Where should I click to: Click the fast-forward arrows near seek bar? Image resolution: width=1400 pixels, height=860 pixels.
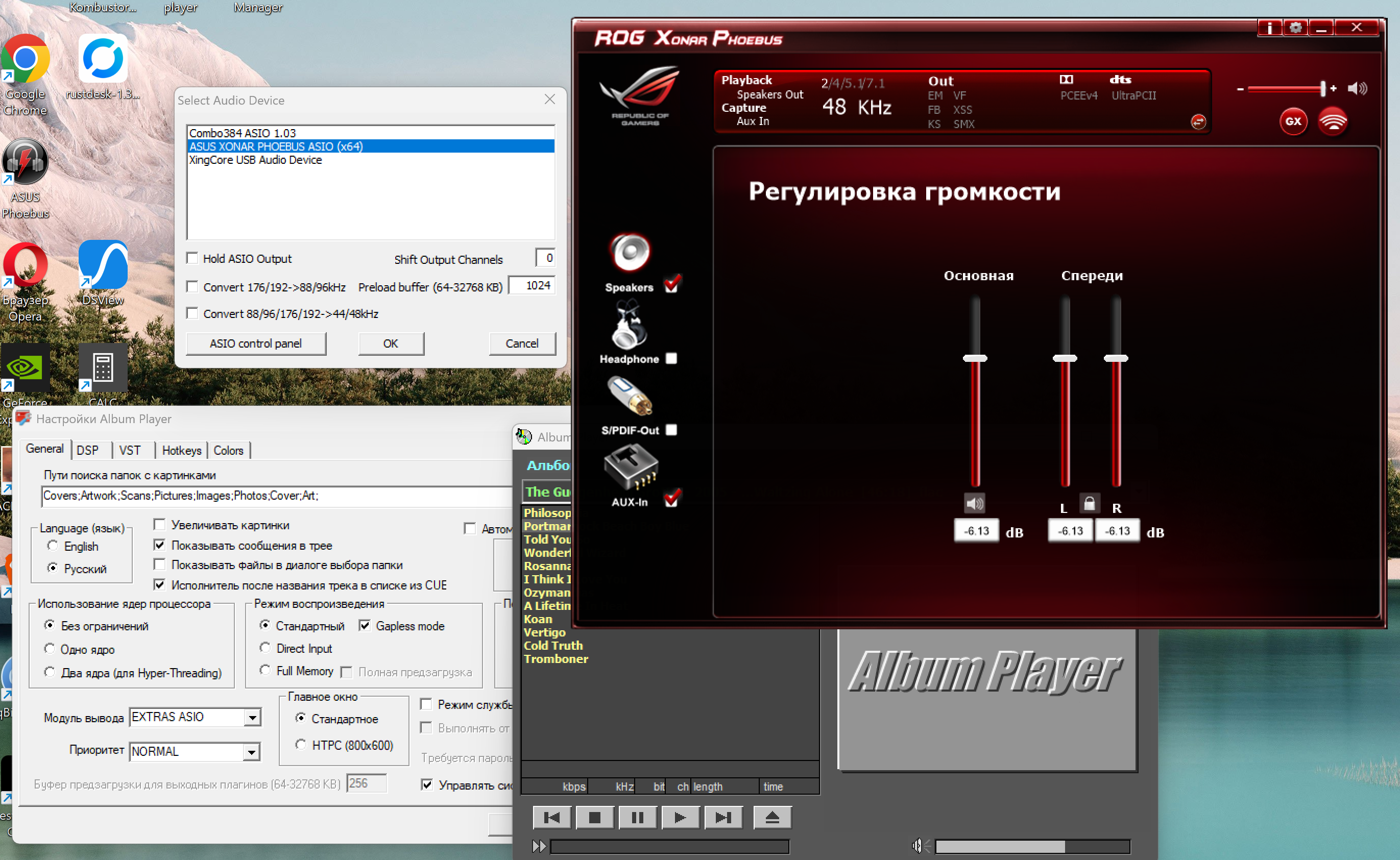coord(539,846)
